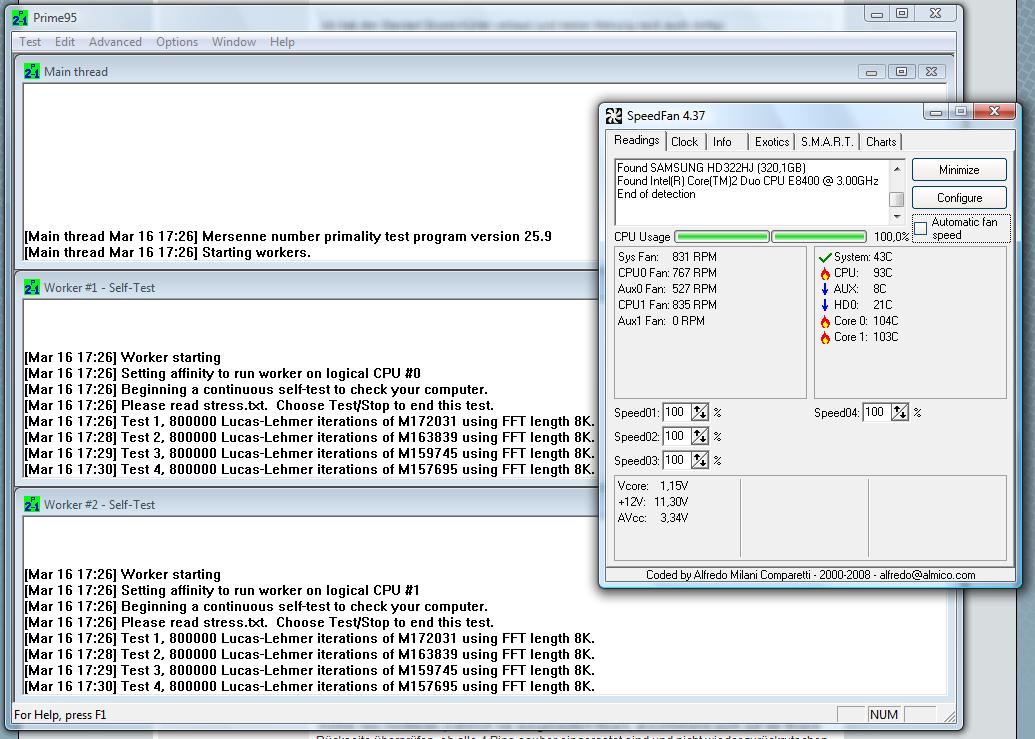Click the SpeedFan fan icon in title bar

pos(614,116)
